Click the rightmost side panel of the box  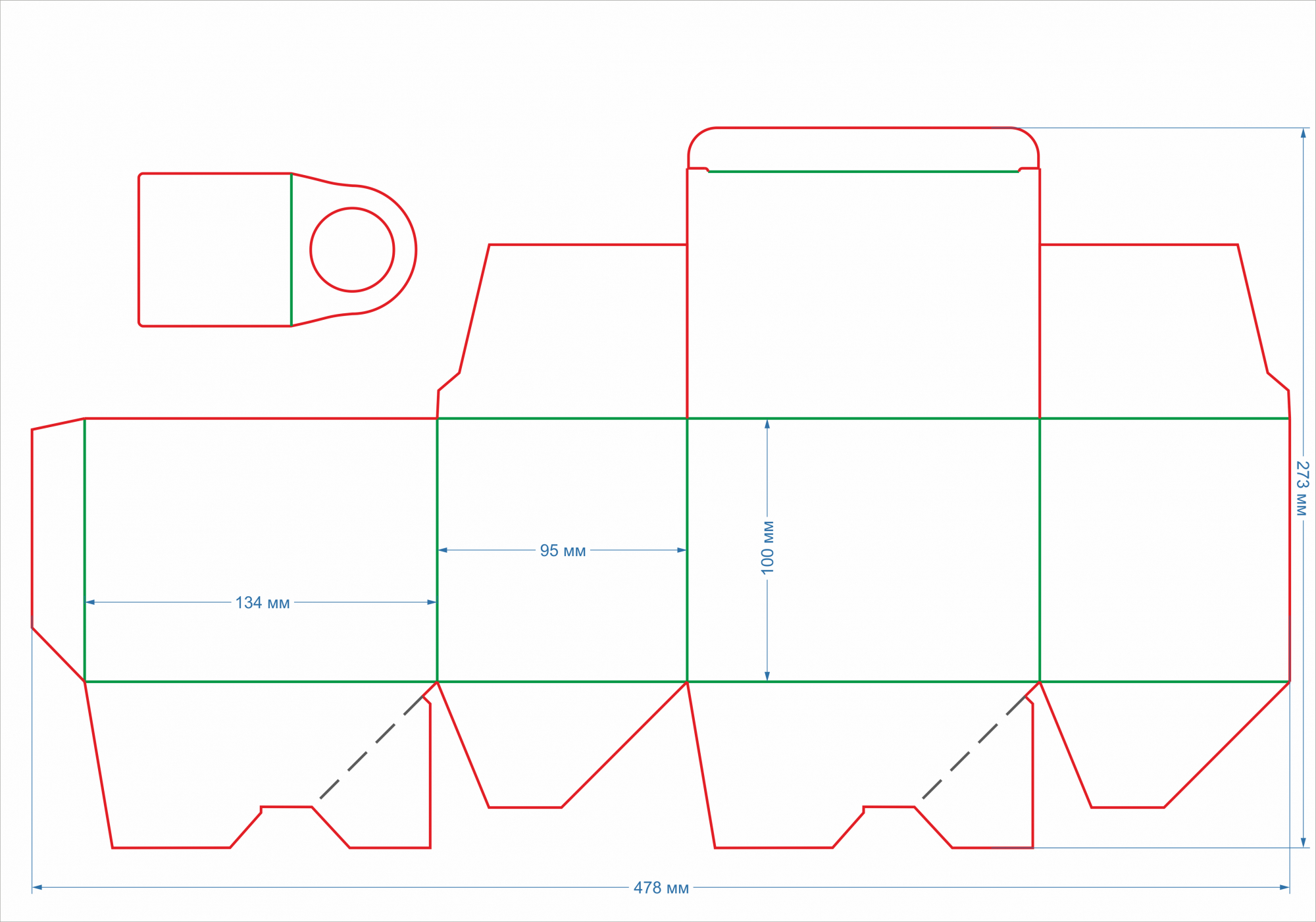(x=1165, y=550)
